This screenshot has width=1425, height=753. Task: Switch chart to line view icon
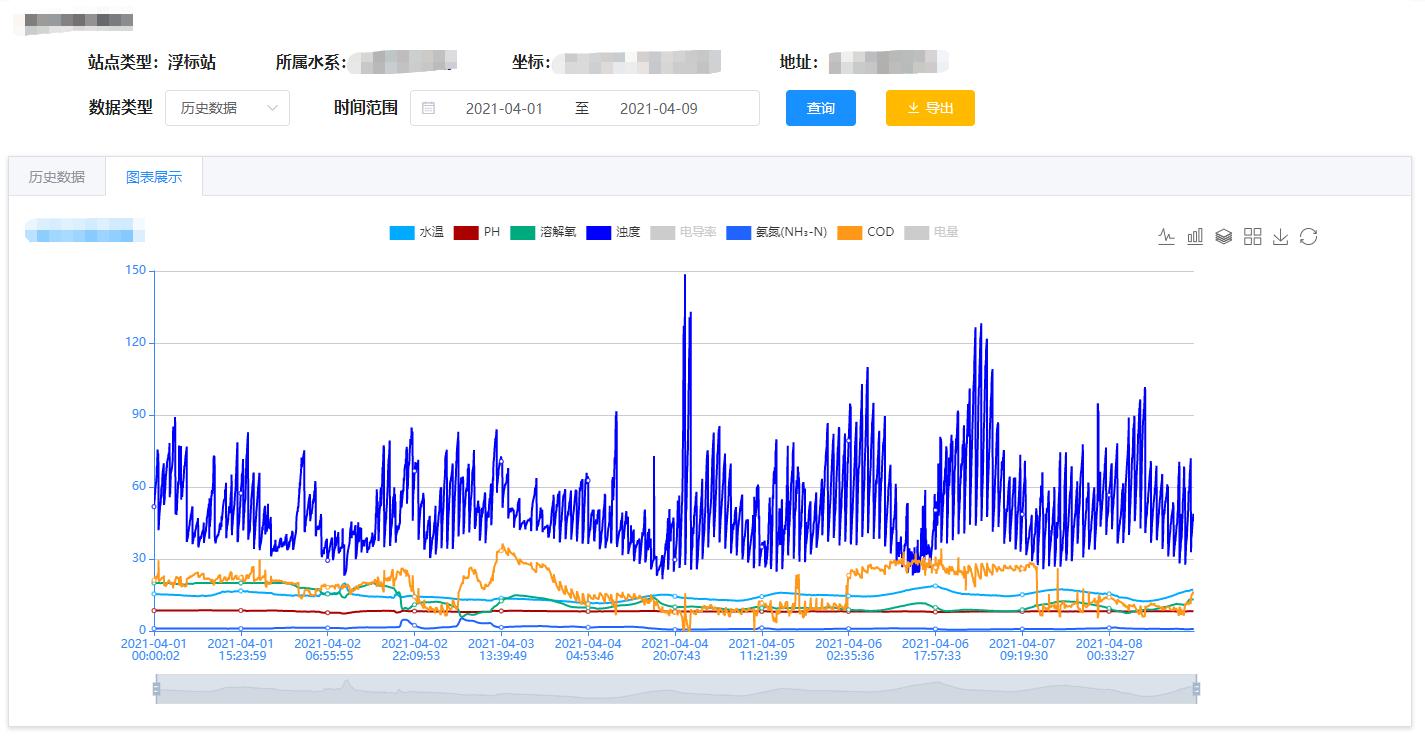pyautogui.click(x=1166, y=237)
